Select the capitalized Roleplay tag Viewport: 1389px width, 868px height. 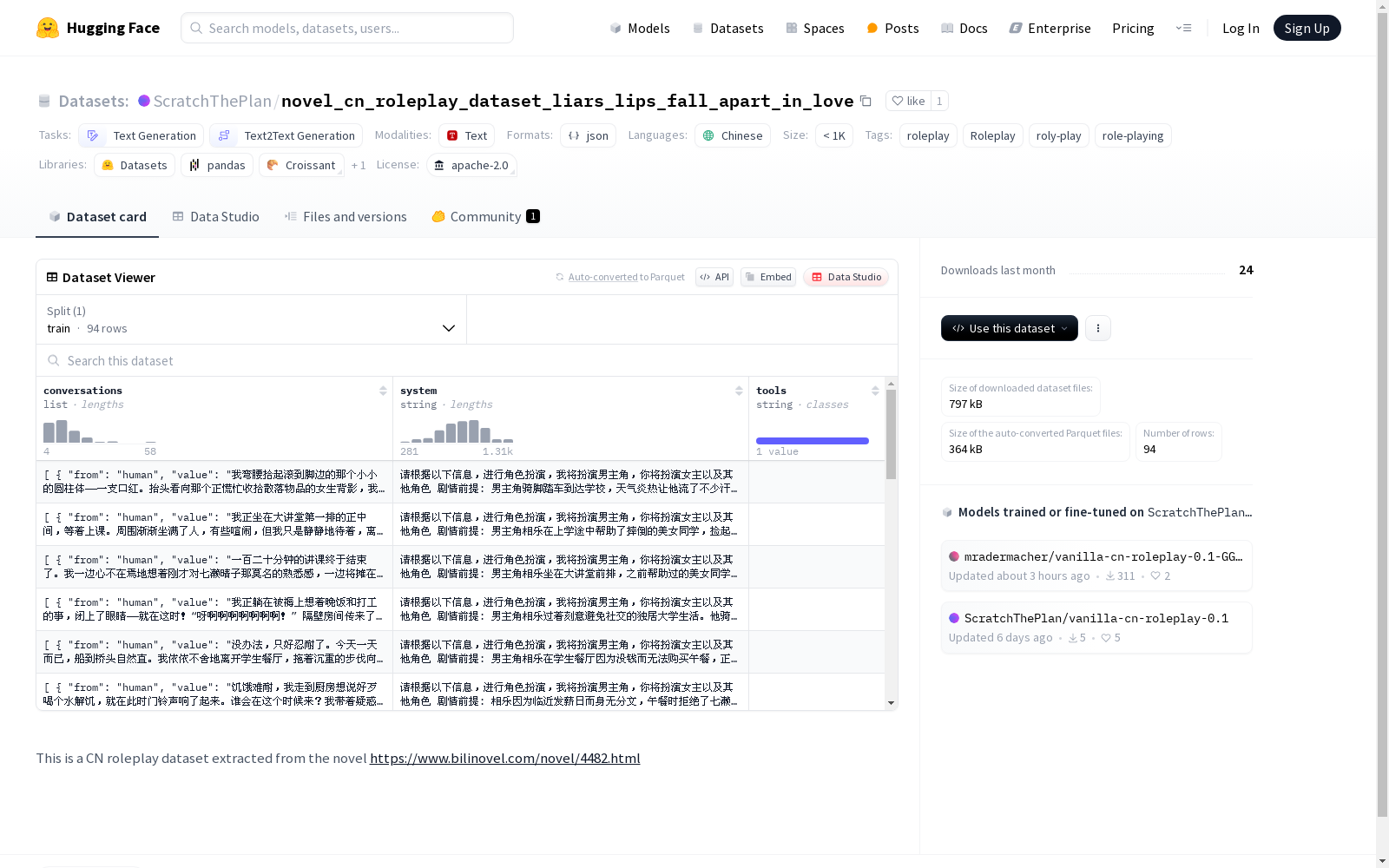992,135
